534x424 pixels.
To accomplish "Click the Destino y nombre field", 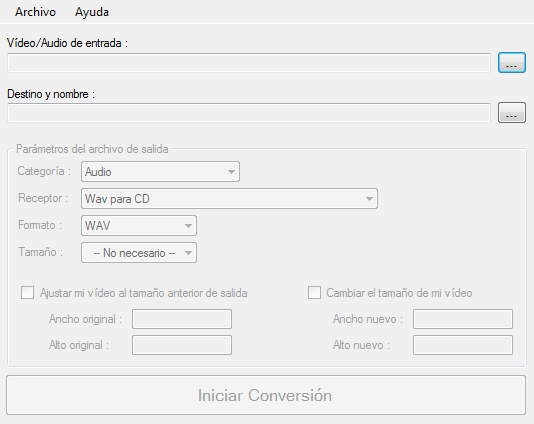I will coord(249,113).
